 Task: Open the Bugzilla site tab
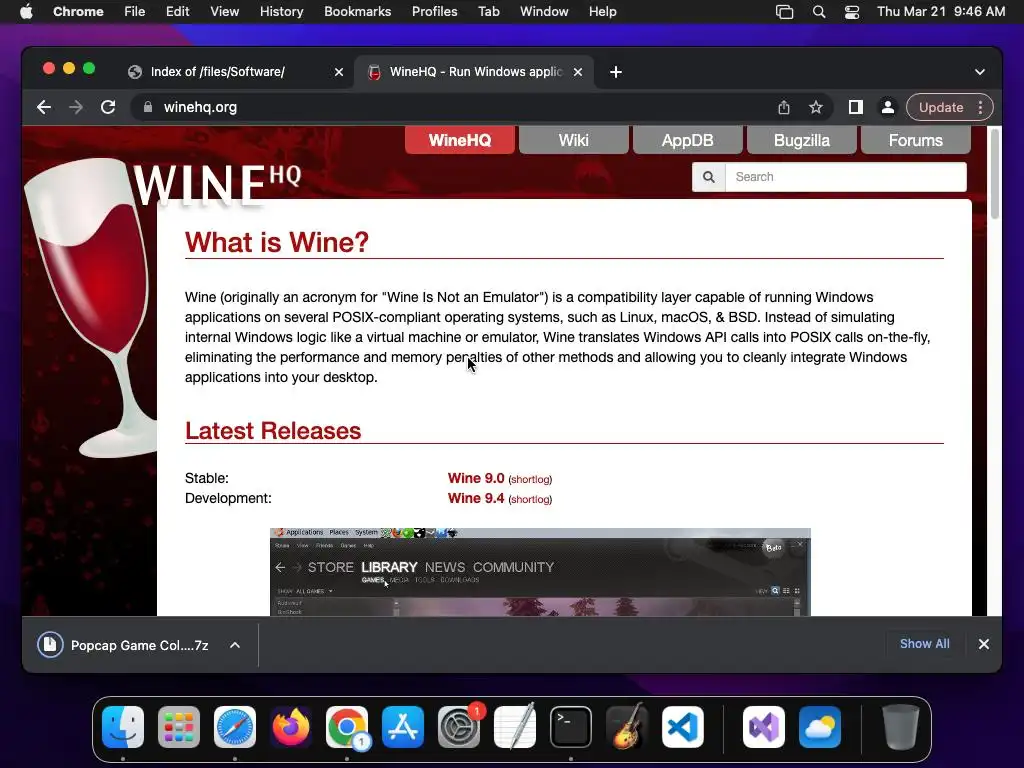point(801,140)
